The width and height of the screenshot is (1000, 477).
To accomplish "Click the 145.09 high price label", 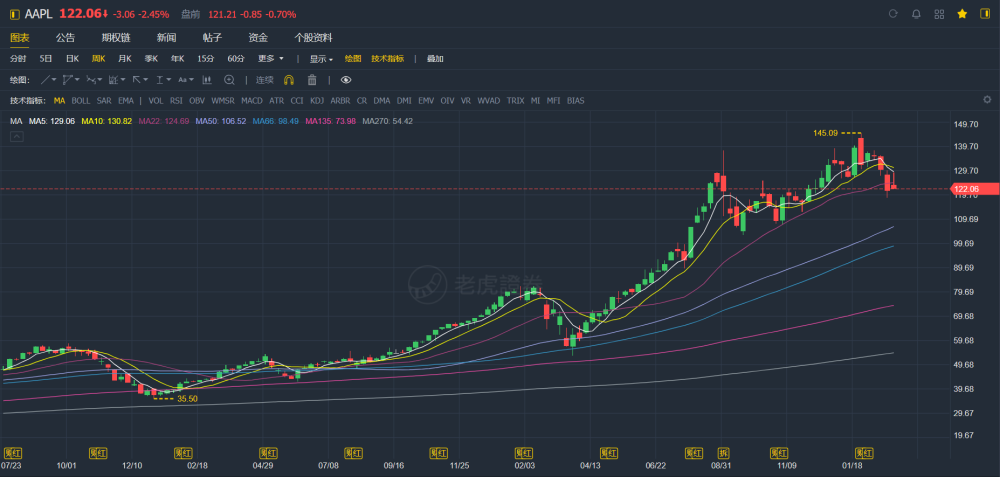I will 825,133.
